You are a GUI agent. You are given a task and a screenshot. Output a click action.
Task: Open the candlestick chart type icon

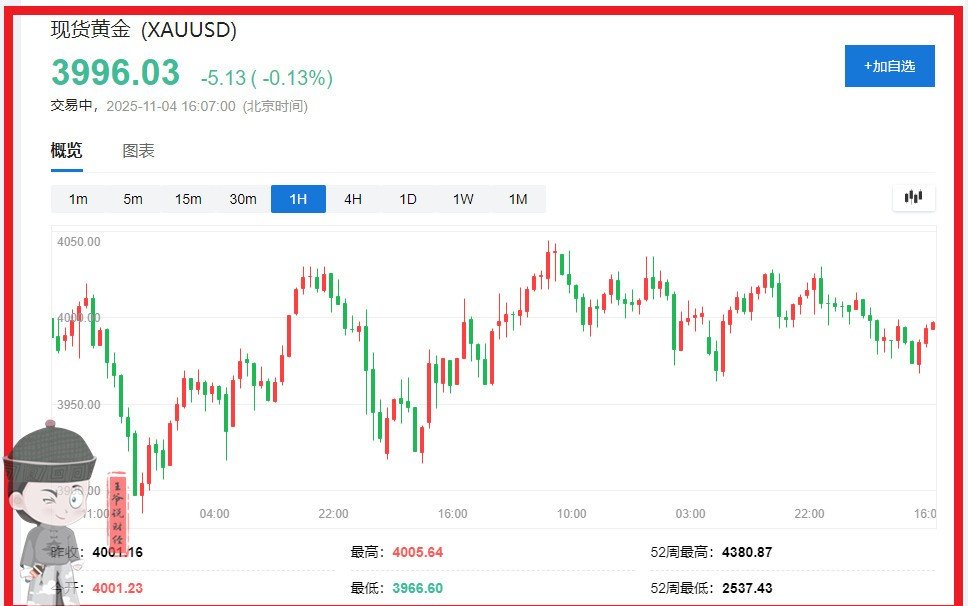click(x=913, y=197)
